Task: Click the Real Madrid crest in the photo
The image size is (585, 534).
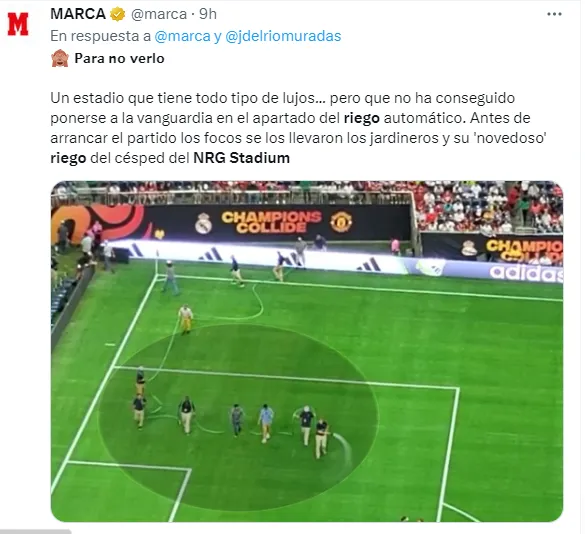Action: coord(204,224)
